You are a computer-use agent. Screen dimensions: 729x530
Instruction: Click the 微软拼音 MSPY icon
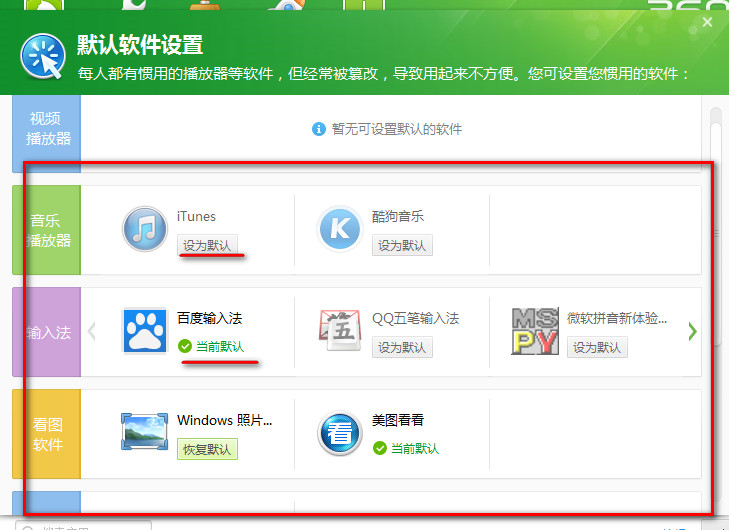pos(535,331)
